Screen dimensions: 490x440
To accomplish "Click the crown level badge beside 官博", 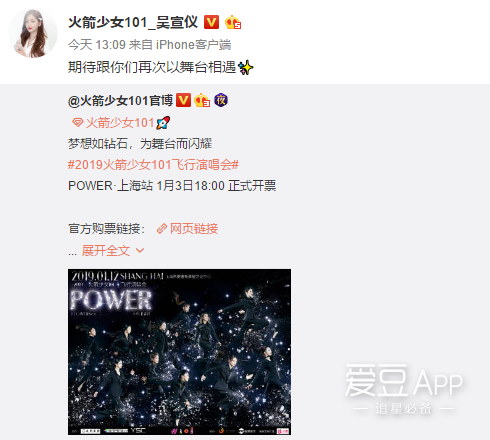I will point(202,100).
